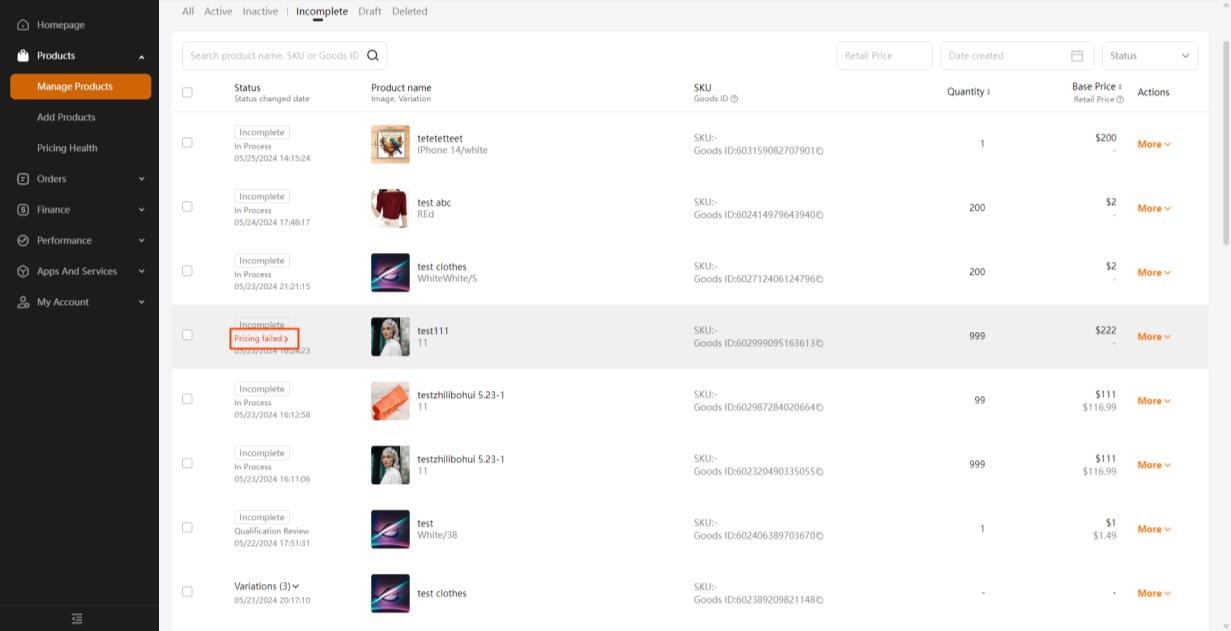The height and width of the screenshot is (631, 1231).
Task: Open the testzhilibohui orange product thumbnail
Action: click(390, 401)
